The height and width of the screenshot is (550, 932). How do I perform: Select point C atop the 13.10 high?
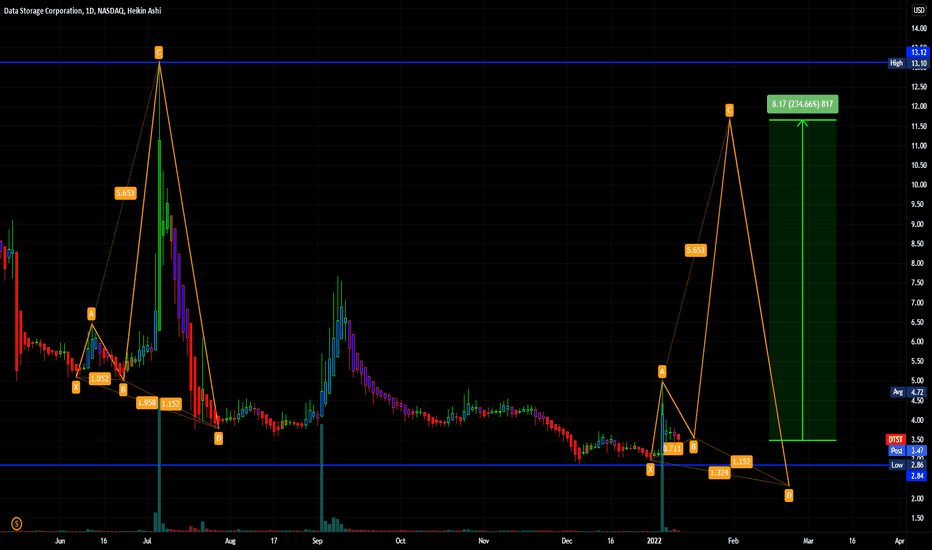159,53
